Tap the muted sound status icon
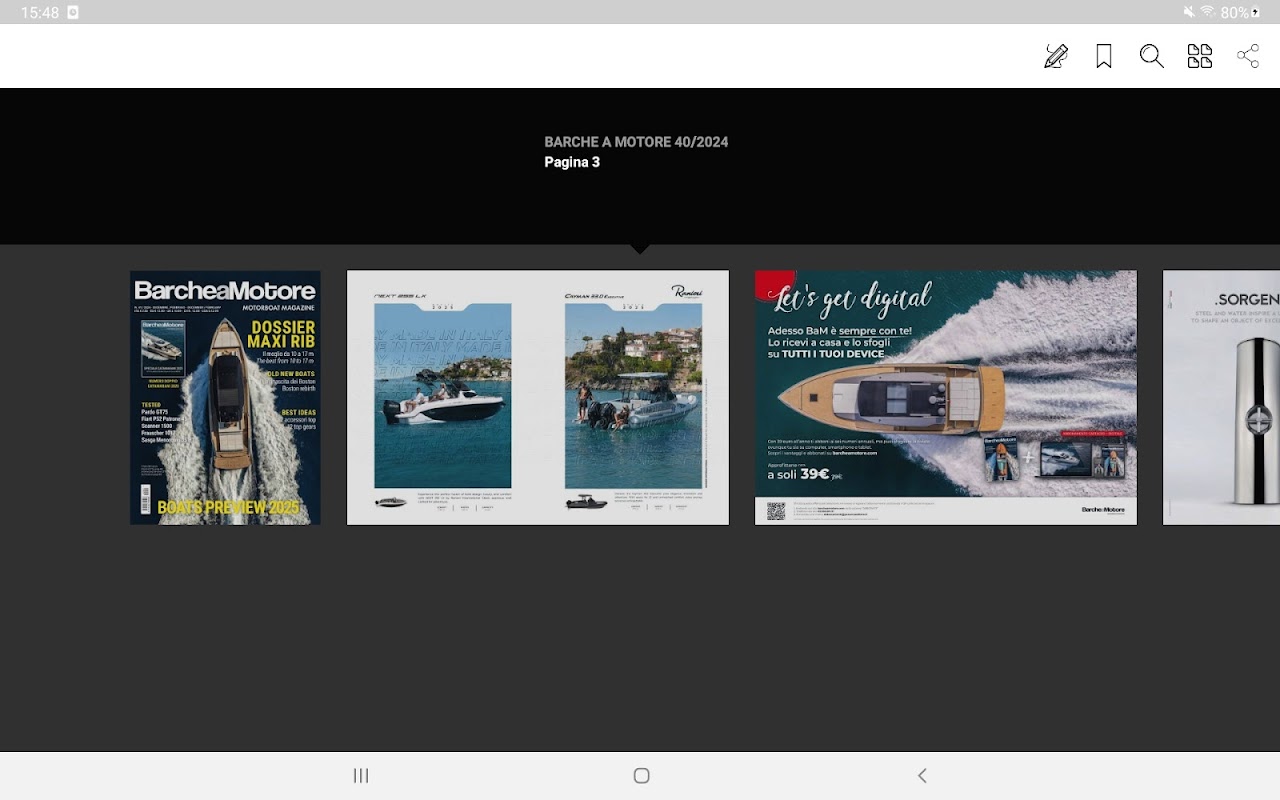This screenshot has height=800, width=1280. [x=1189, y=12]
